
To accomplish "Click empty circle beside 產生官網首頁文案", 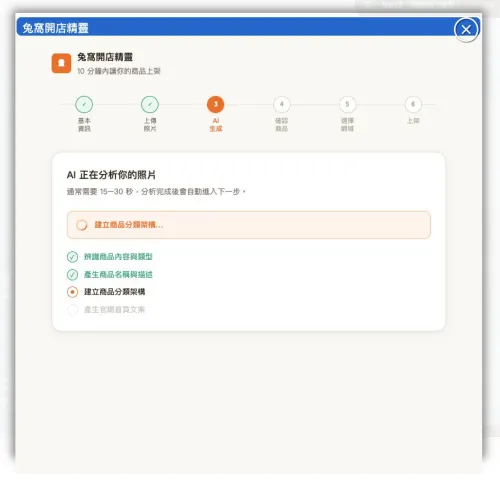I will (x=72, y=310).
